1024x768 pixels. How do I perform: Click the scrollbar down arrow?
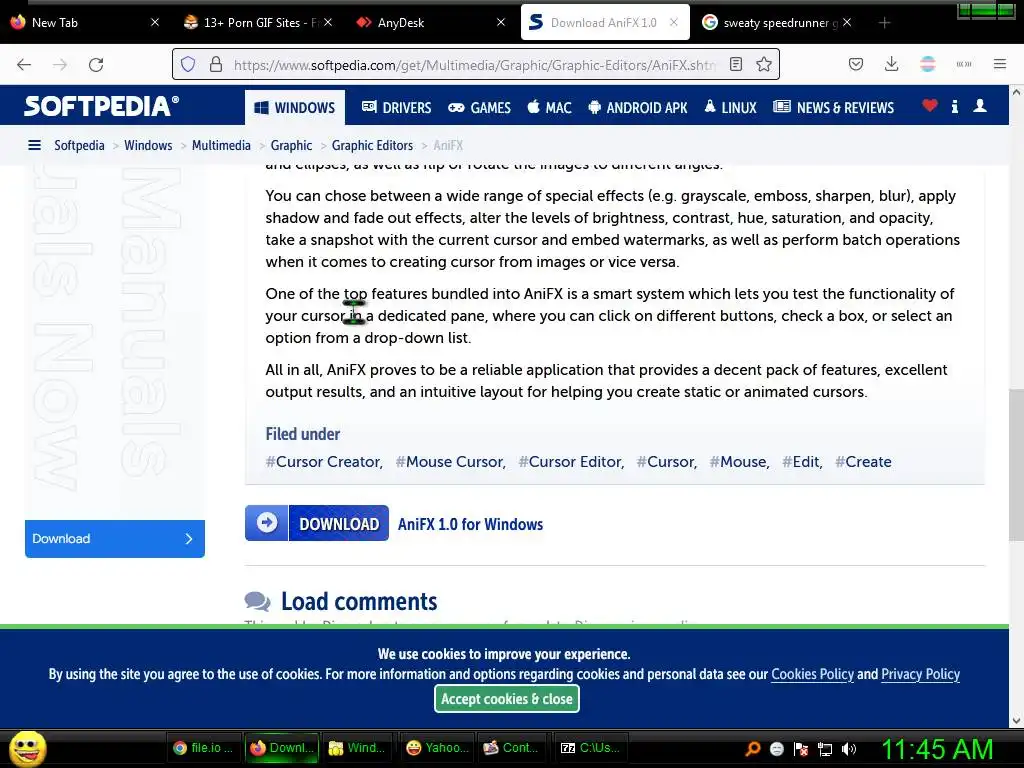(x=1016, y=721)
